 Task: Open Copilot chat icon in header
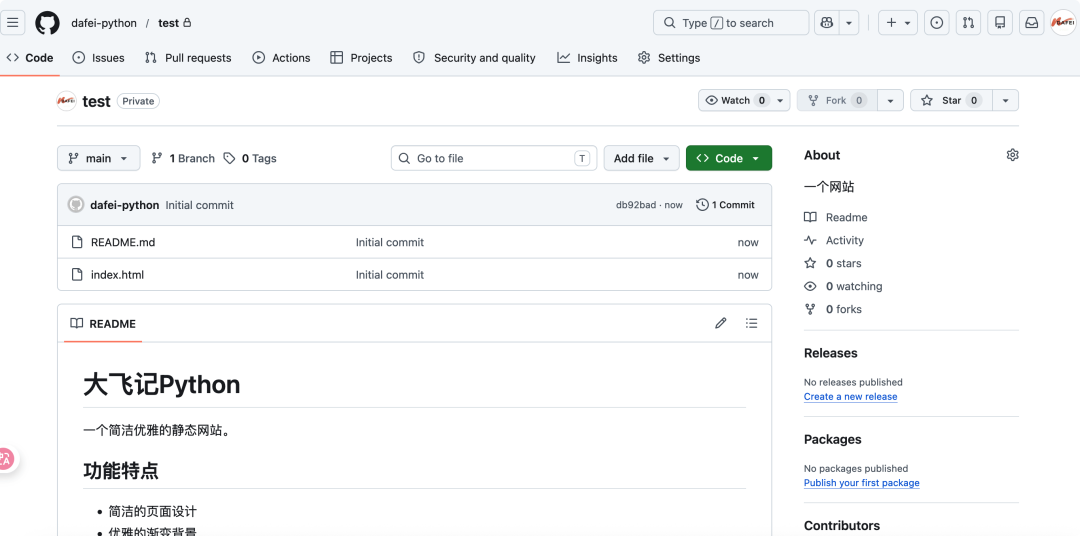827,23
